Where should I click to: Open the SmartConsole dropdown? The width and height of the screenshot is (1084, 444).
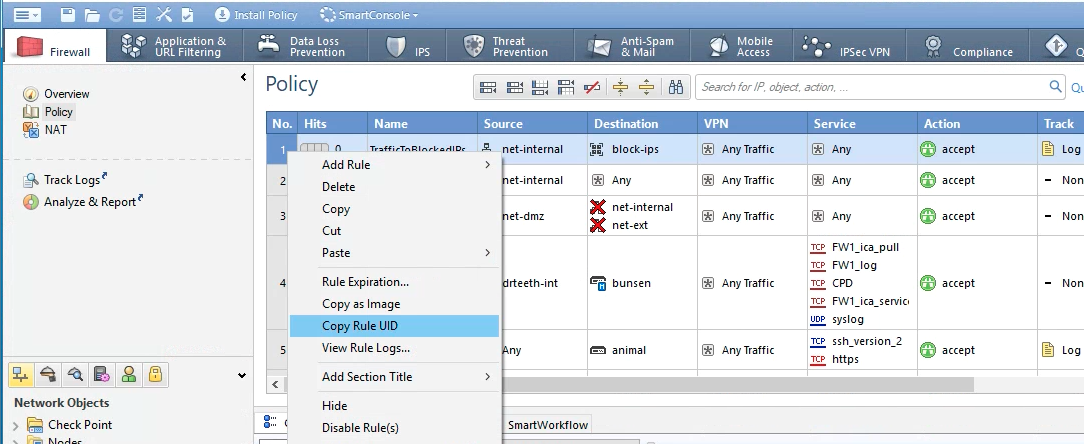[369, 15]
